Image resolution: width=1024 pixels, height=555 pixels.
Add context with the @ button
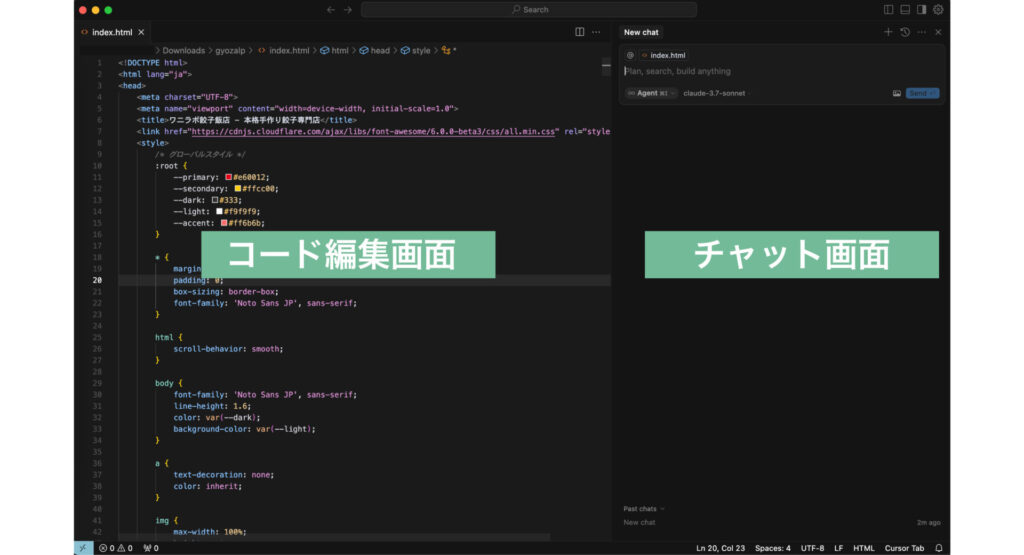pyautogui.click(x=630, y=56)
